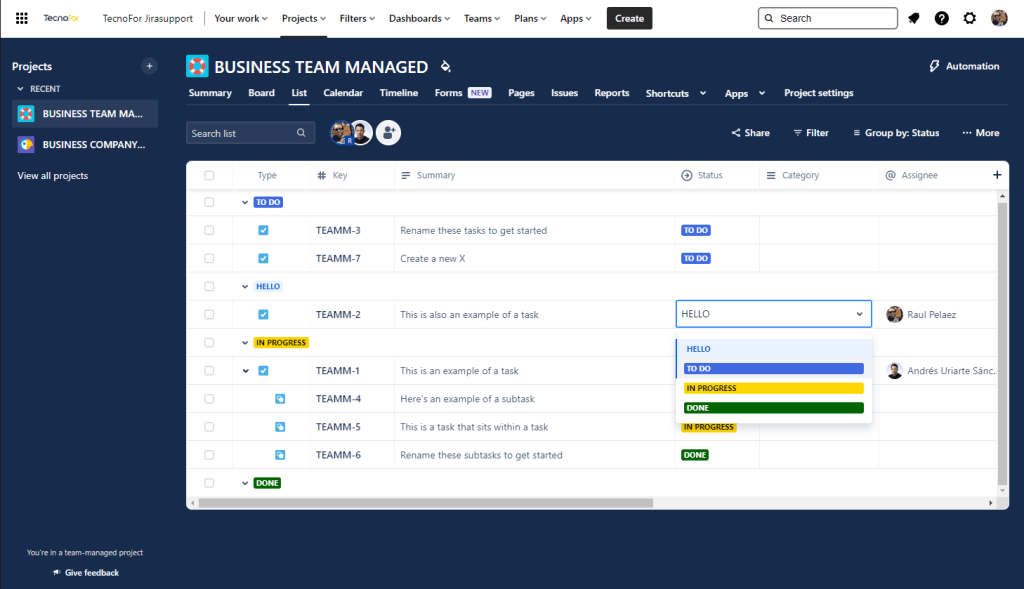
Task: Switch to the Calendar tab
Action: [x=343, y=93]
